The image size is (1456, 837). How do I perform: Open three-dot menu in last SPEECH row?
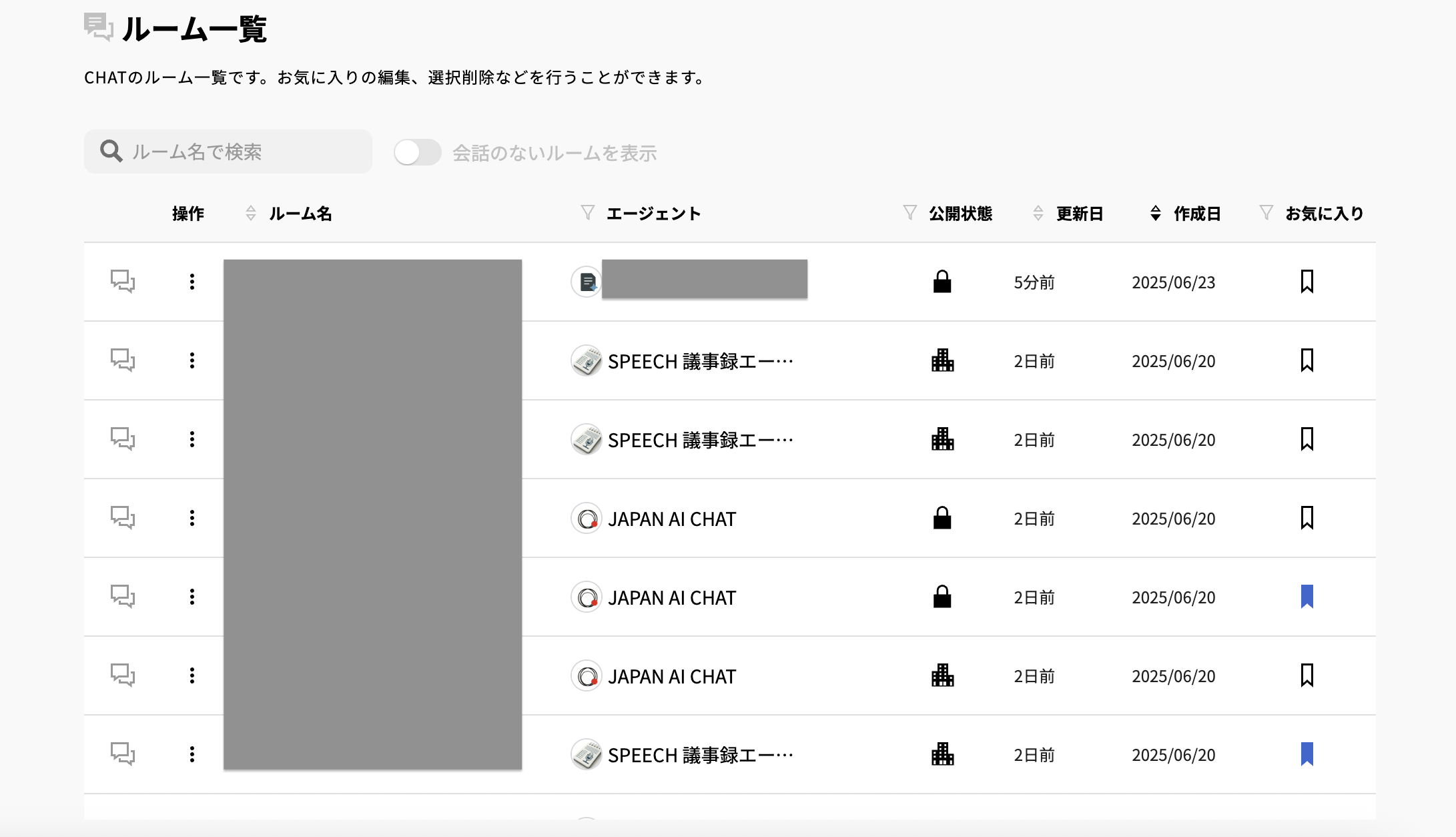coord(192,754)
